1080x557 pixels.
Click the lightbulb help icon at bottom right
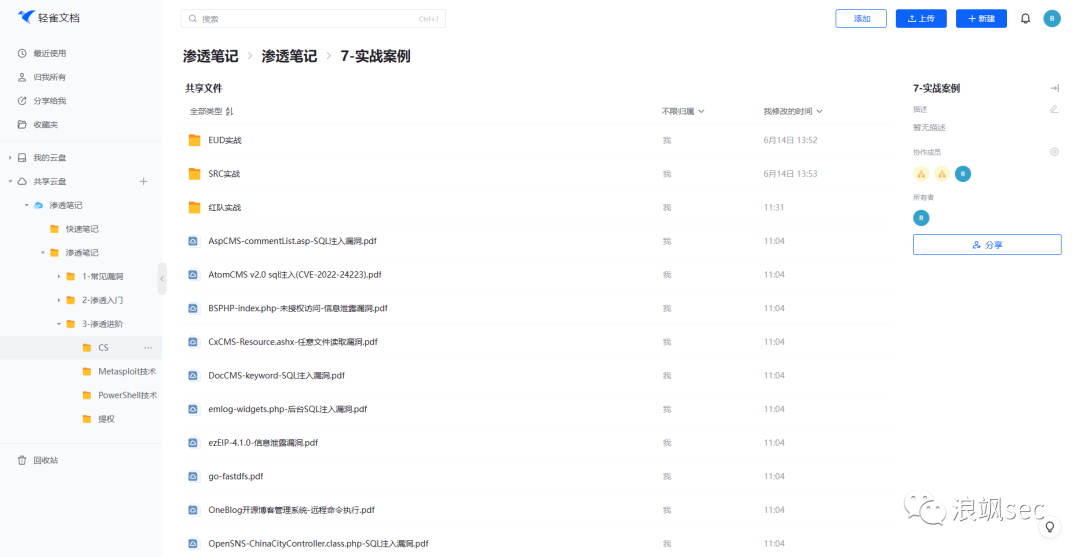[x=1050, y=527]
